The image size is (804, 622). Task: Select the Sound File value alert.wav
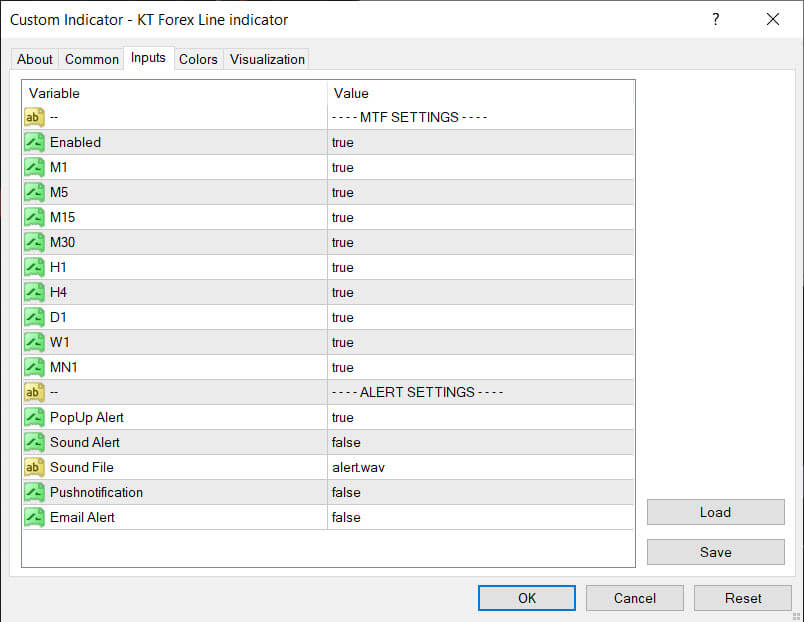[358, 468]
